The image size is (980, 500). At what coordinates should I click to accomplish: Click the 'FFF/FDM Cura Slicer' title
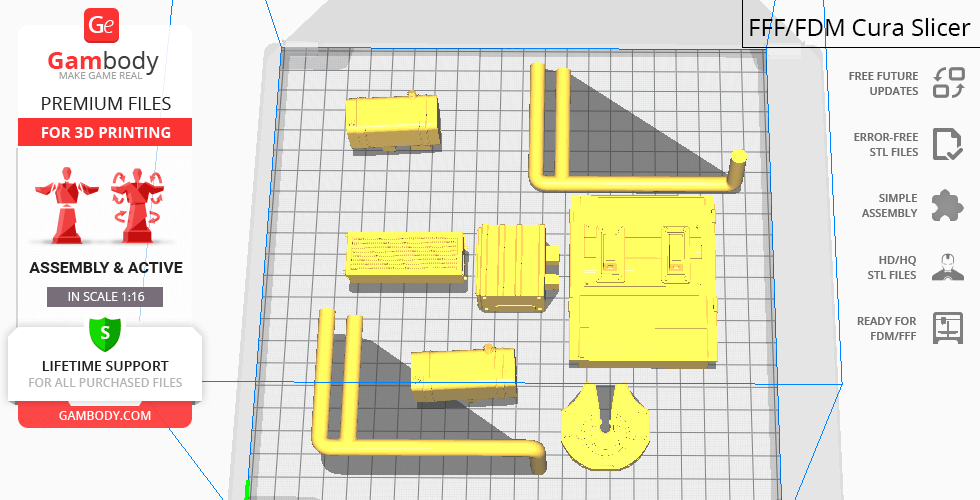pos(860,27)
